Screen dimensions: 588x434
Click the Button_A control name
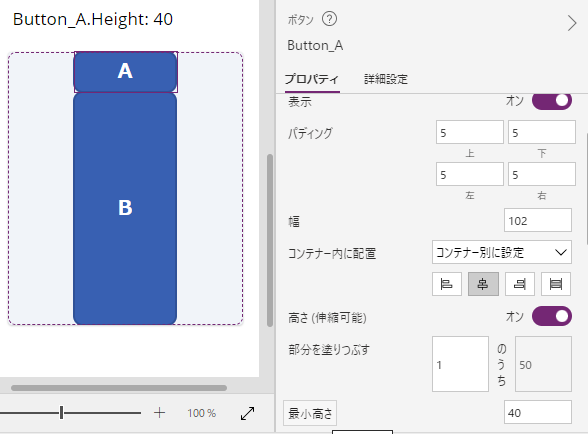pos(315,45)
